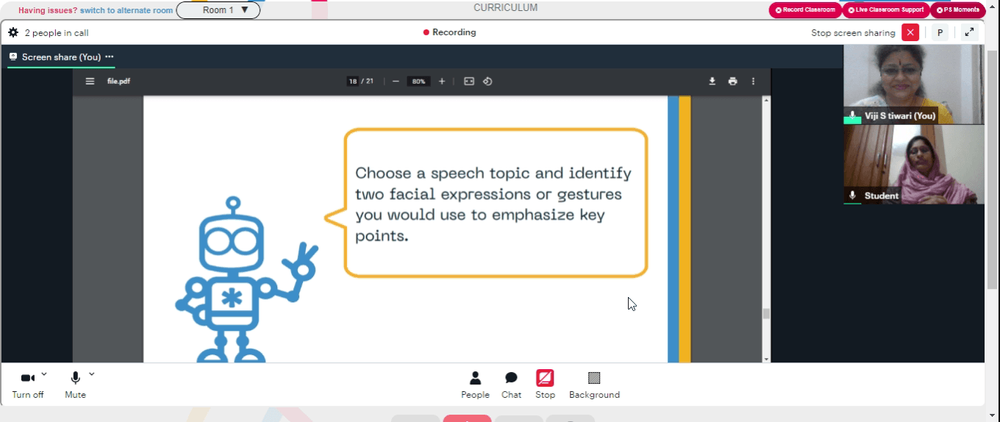Click the Stop screen sharing label
The width and height of the screenshot is (1000, 422).
[853, 33]
